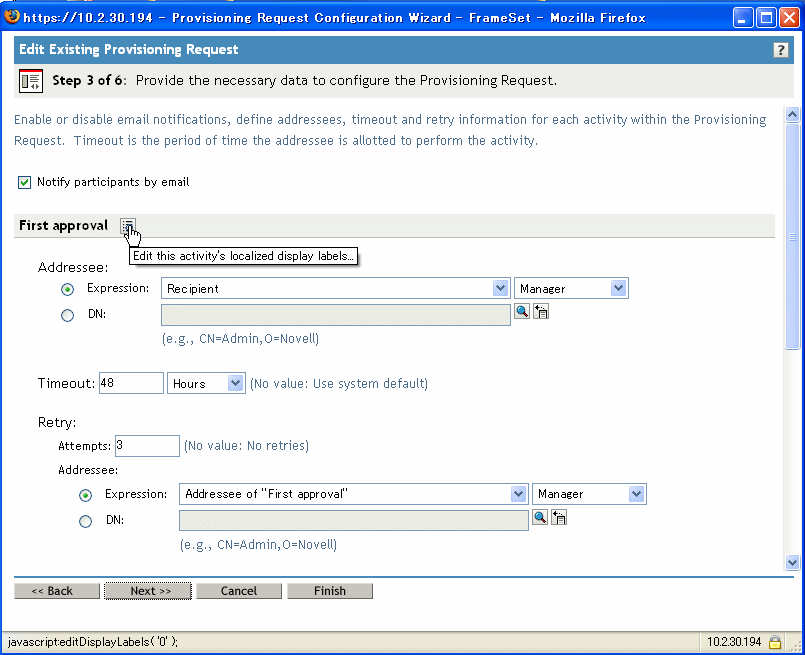This screenshot has width=805, height=655.
Task: Open the Hours timeout unit dropdown
Action: point(206,383)
